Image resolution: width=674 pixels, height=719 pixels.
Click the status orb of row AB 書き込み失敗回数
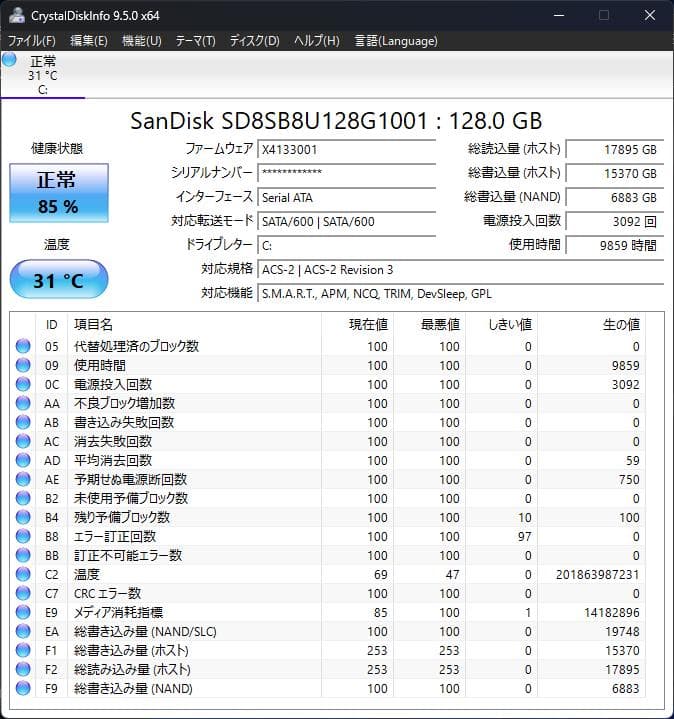tap(23, 422)
